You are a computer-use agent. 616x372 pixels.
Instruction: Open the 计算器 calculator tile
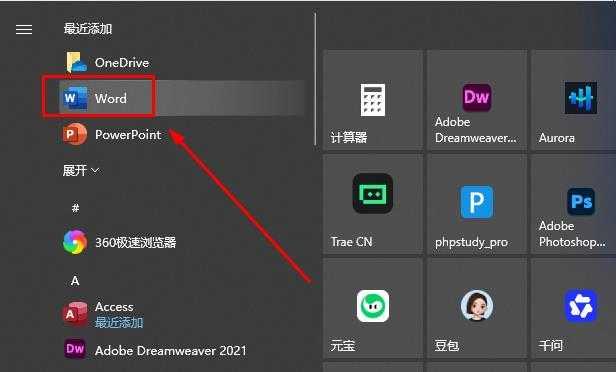click(x=373, y=100)
